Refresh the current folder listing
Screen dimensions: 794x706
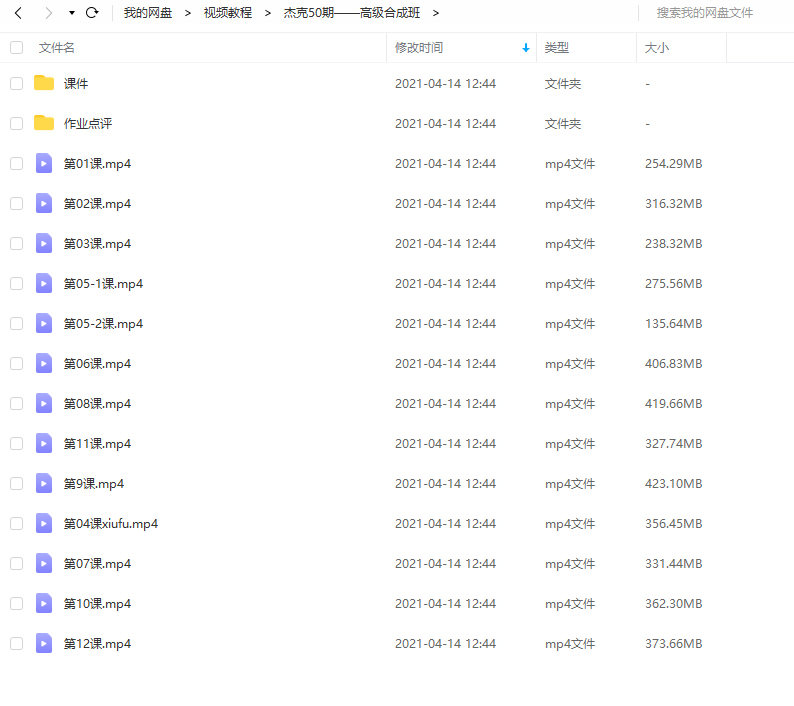tap(92, 13)
